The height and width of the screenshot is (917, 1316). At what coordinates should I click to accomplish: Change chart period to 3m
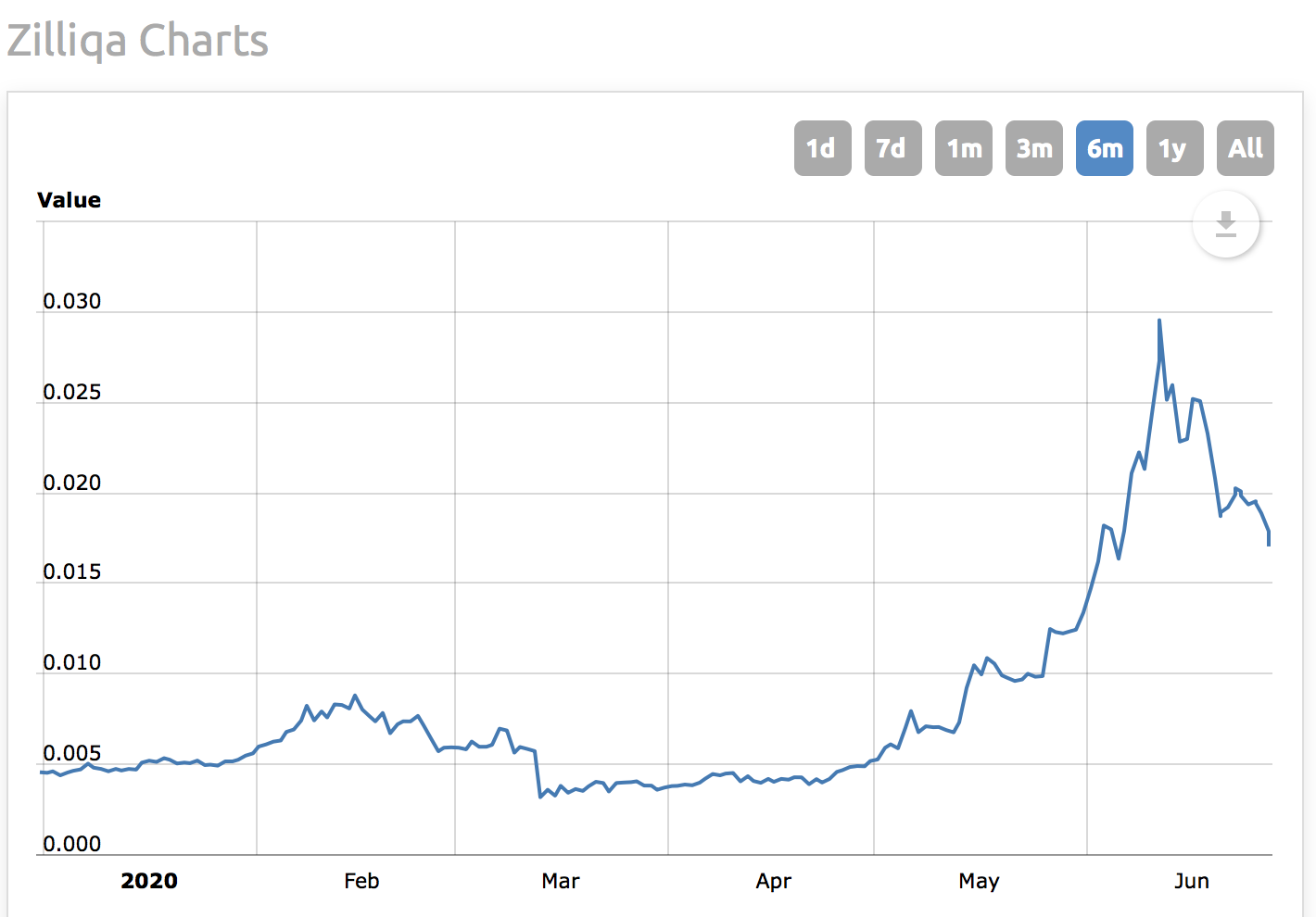[1033, 148]
